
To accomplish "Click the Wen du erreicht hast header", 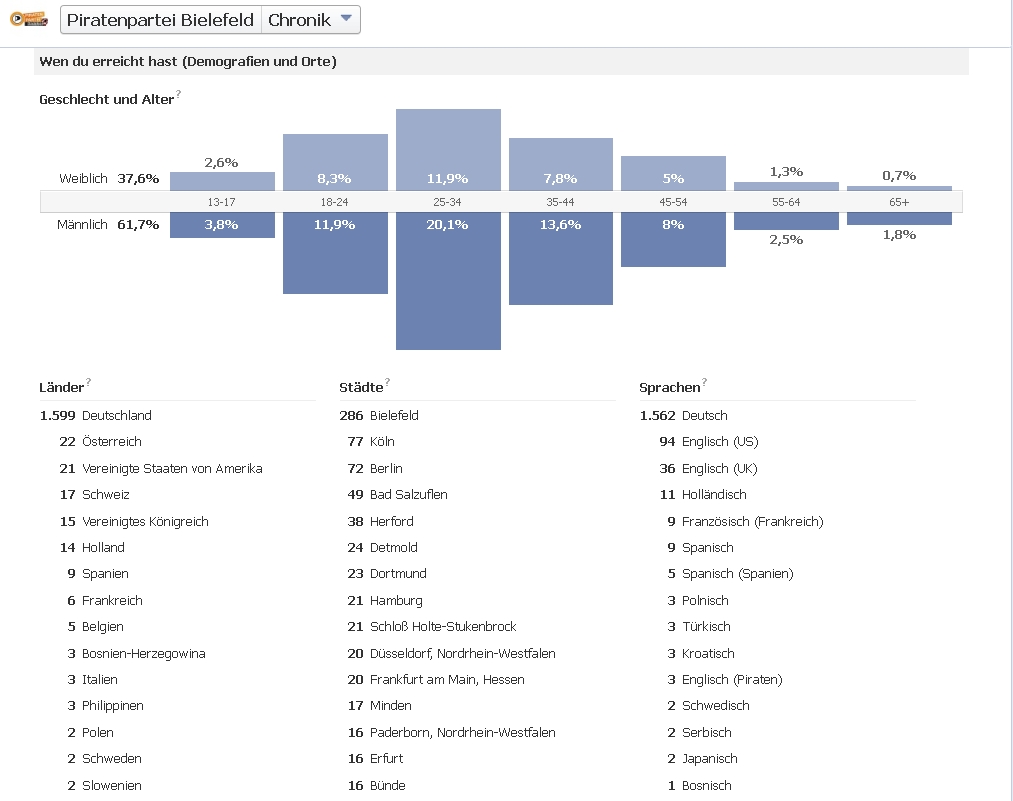I will 188,62.
